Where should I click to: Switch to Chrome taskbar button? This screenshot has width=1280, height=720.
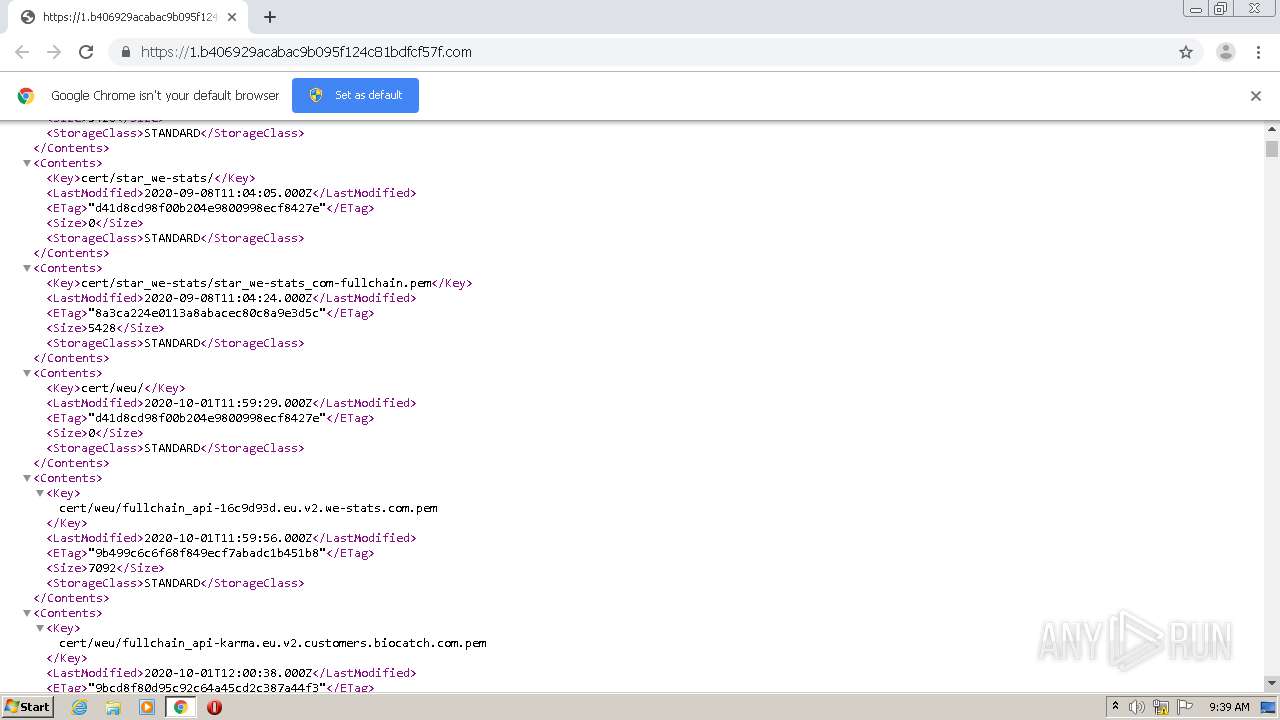(x=180, y=707)
